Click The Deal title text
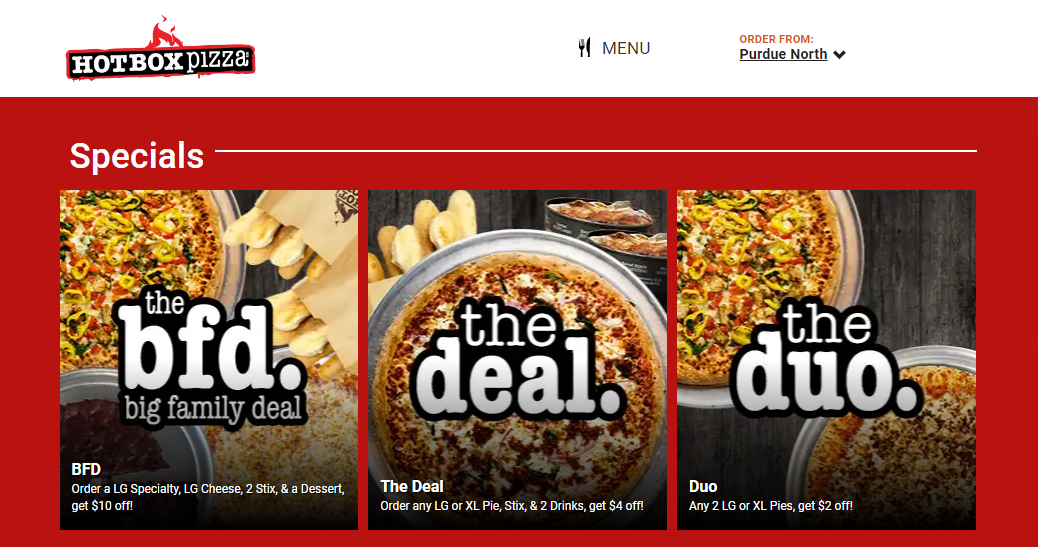 click(x=412, y=487)
